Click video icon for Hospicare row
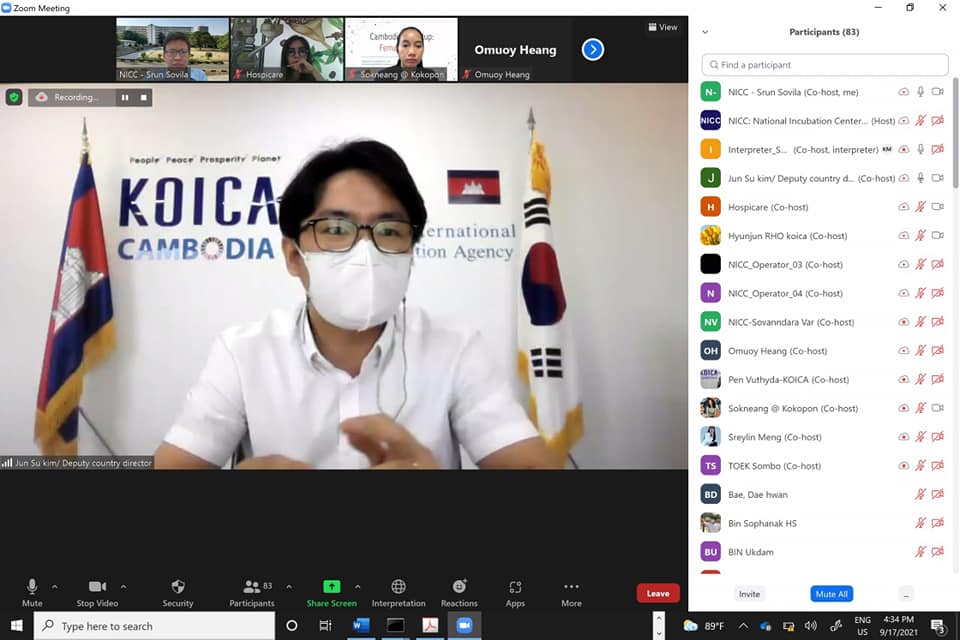960x640 pixels. pos(937,207)
